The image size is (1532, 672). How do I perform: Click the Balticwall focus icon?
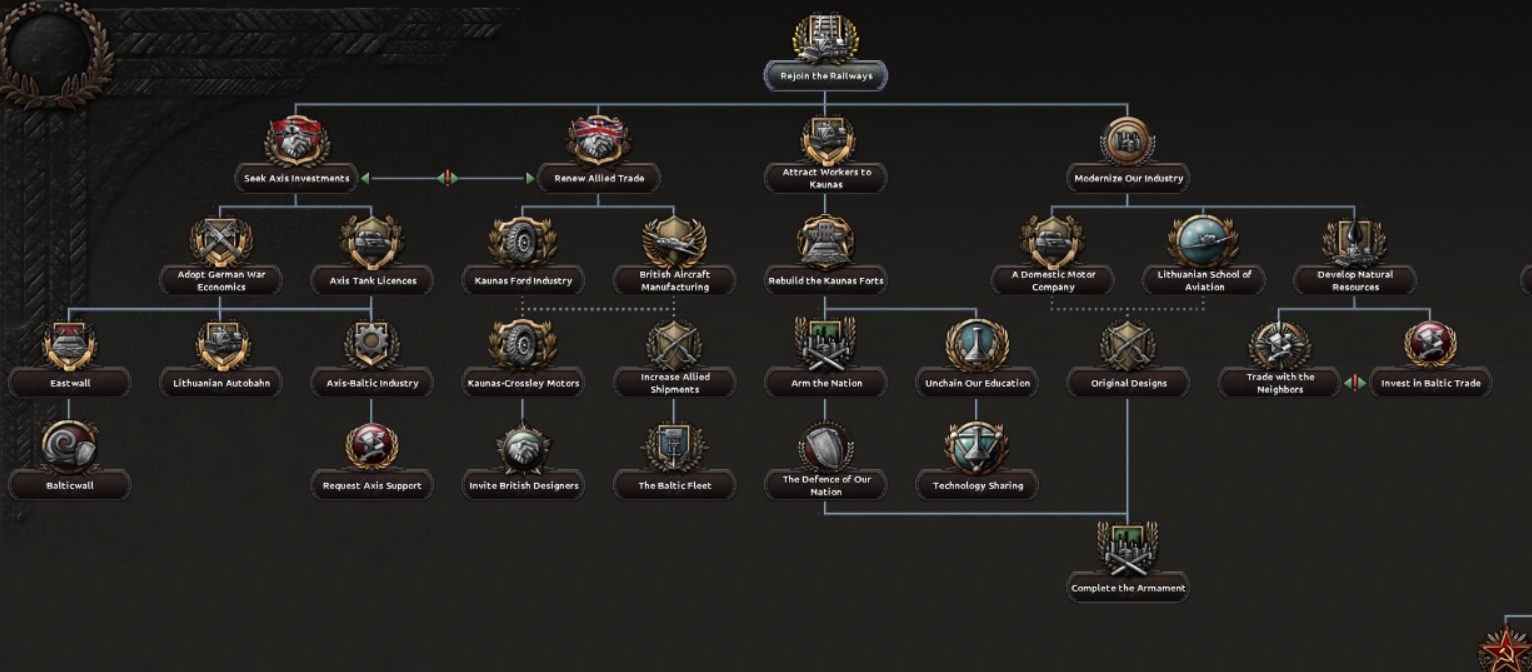pyautogui.click(x=70, y=448)
